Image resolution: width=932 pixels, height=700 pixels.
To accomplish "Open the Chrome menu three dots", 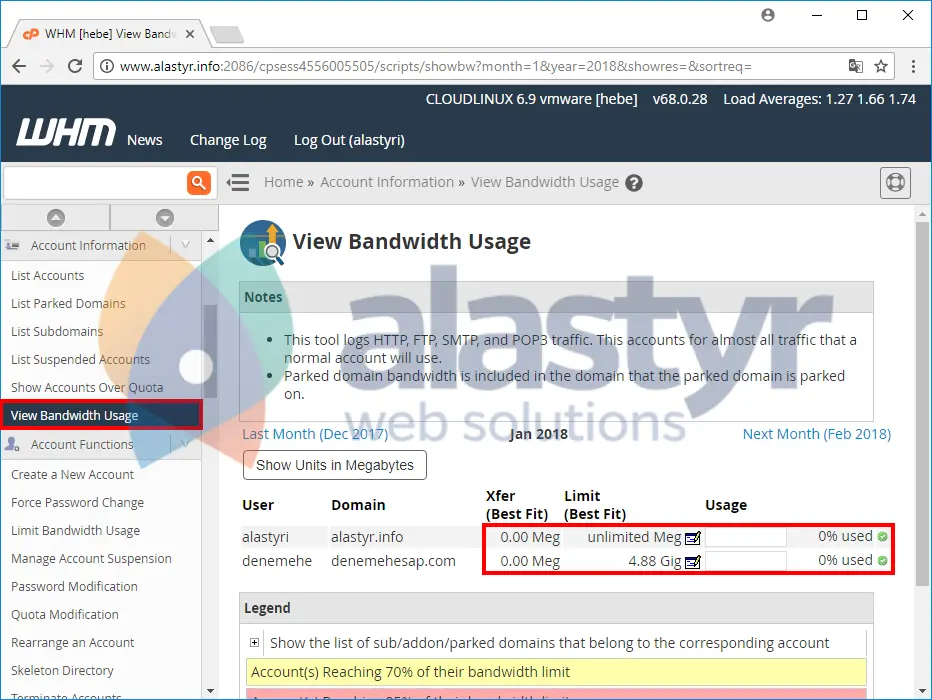I will pos(913,66).
